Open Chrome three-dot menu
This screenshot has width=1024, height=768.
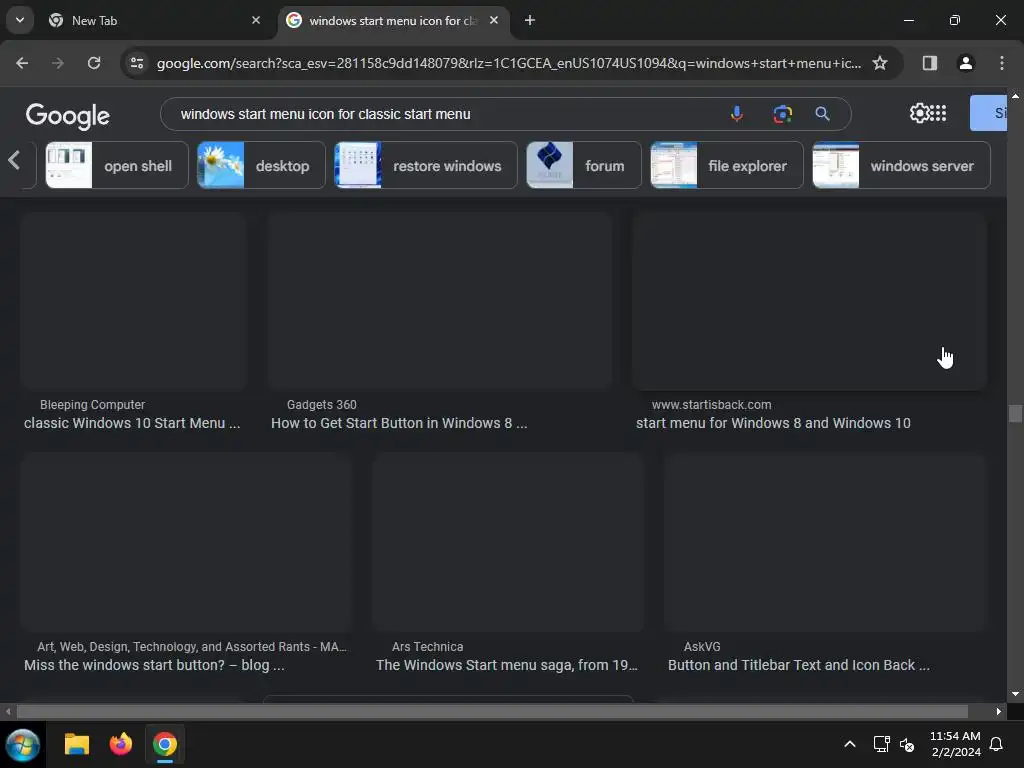coord(1002,63)
